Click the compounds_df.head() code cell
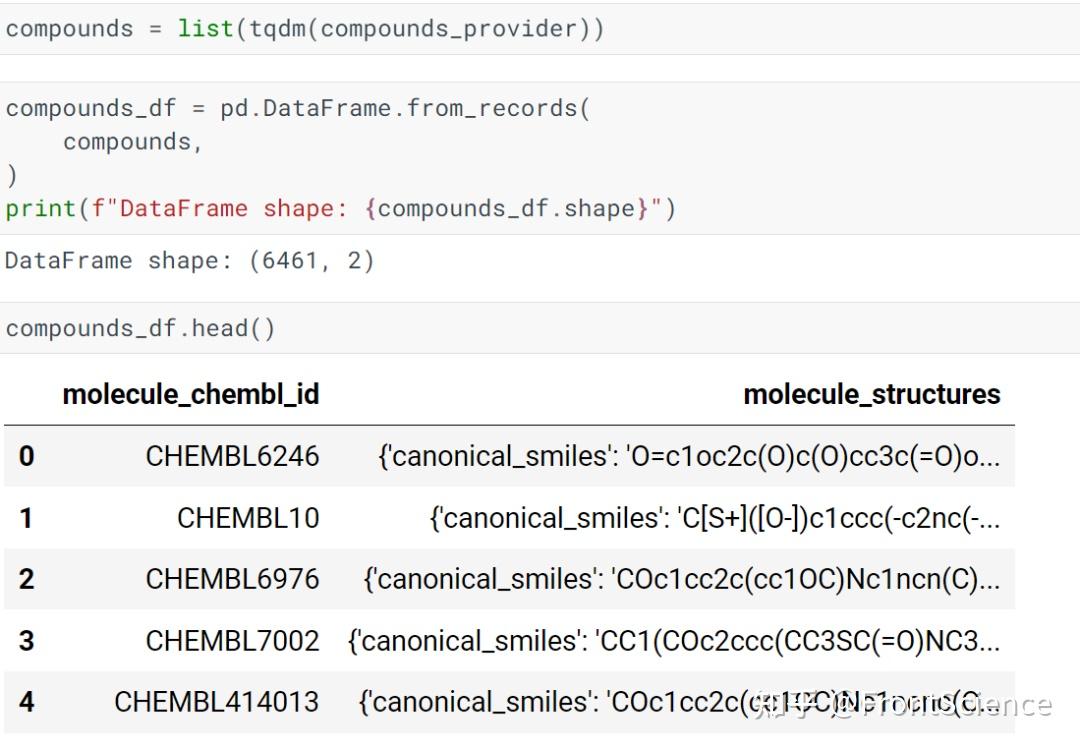 140,328
